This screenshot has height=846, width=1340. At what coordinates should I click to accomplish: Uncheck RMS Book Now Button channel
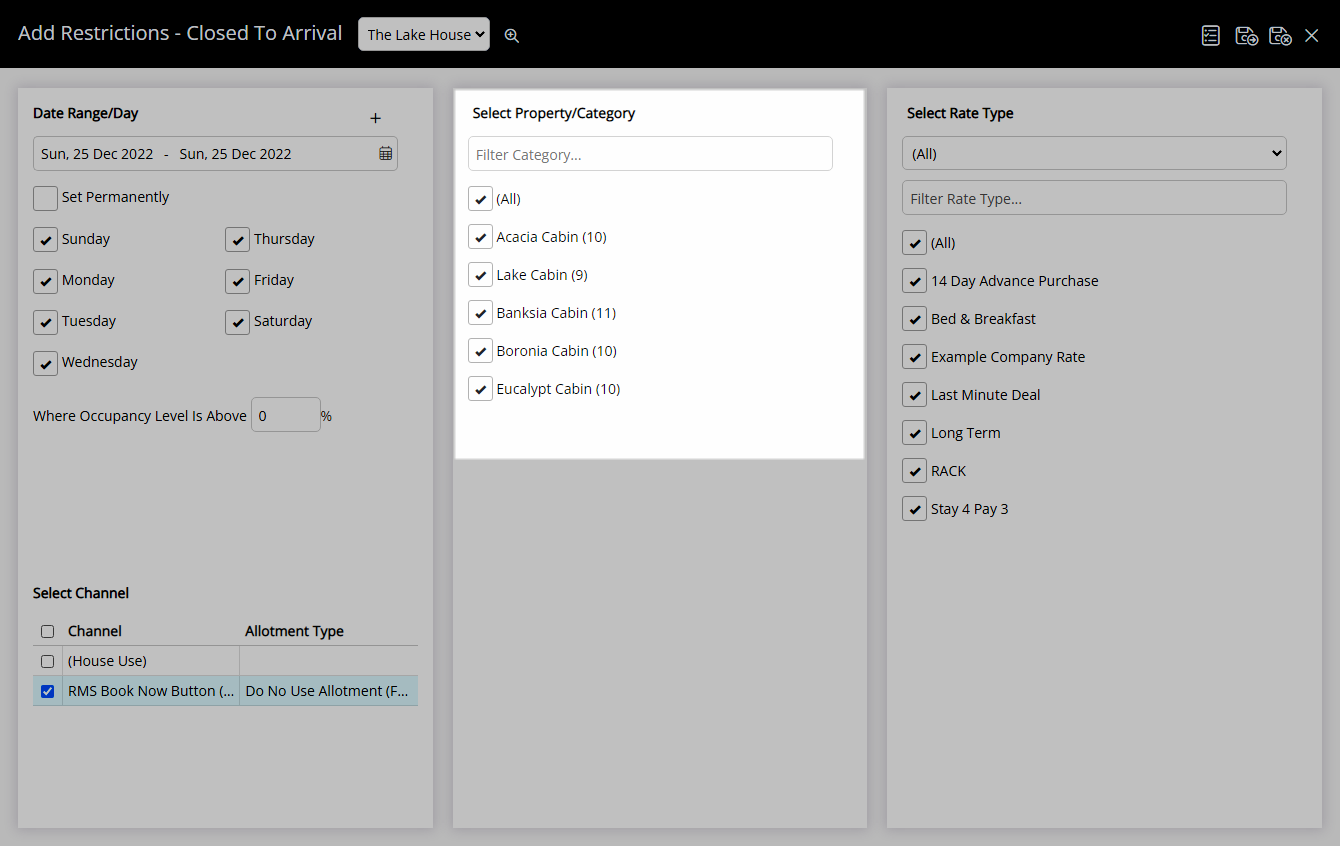pyautogui.click(x=47, y=691)
